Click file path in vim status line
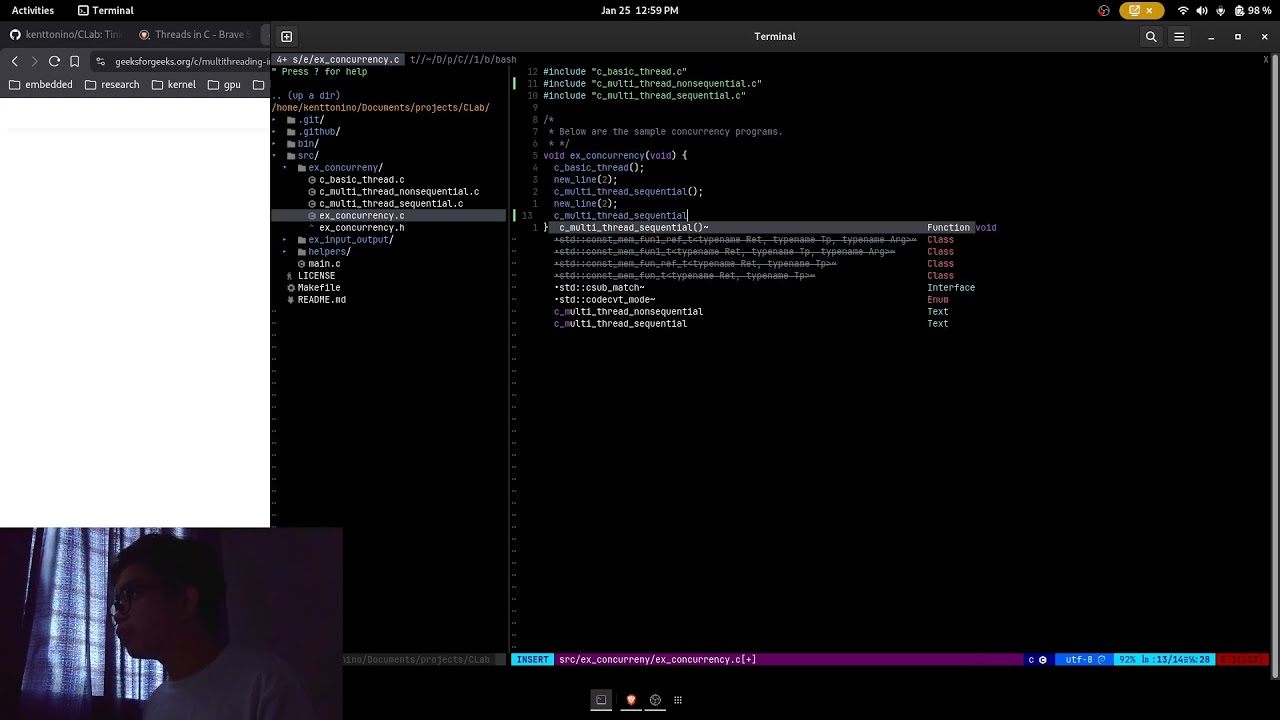This screenshot has width=1280, height=720. coord(657,660)
